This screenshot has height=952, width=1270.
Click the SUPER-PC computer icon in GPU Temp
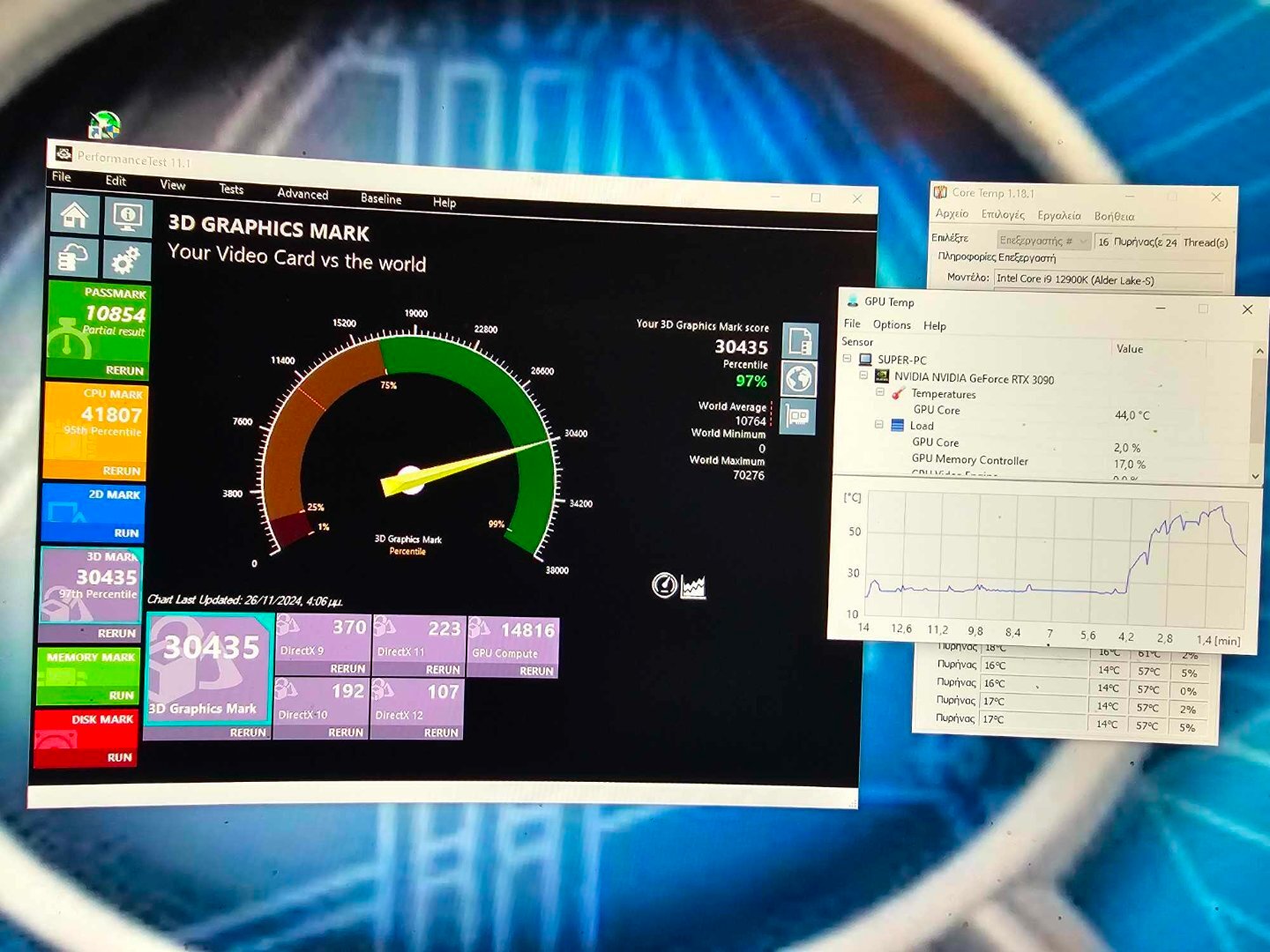pyautogui.click(x=865, y=359)
